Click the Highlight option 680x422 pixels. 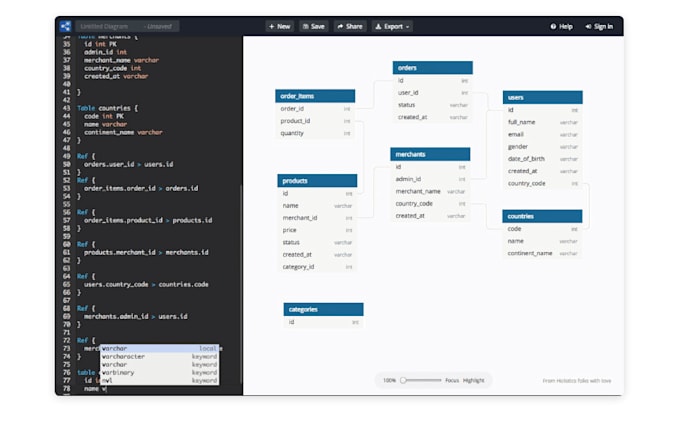coord(474,380)
